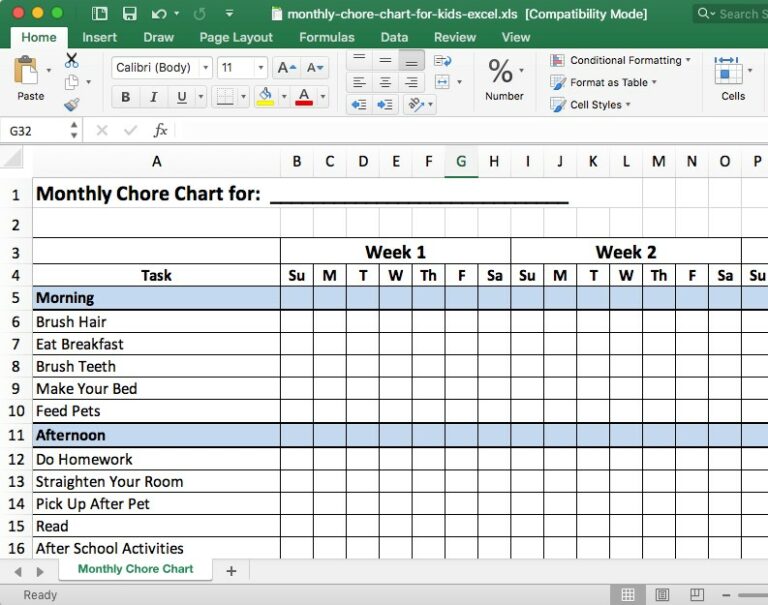Click the Save floppy disk icon
The height and width of the screenshot is (605, 768).
[129, 14]
